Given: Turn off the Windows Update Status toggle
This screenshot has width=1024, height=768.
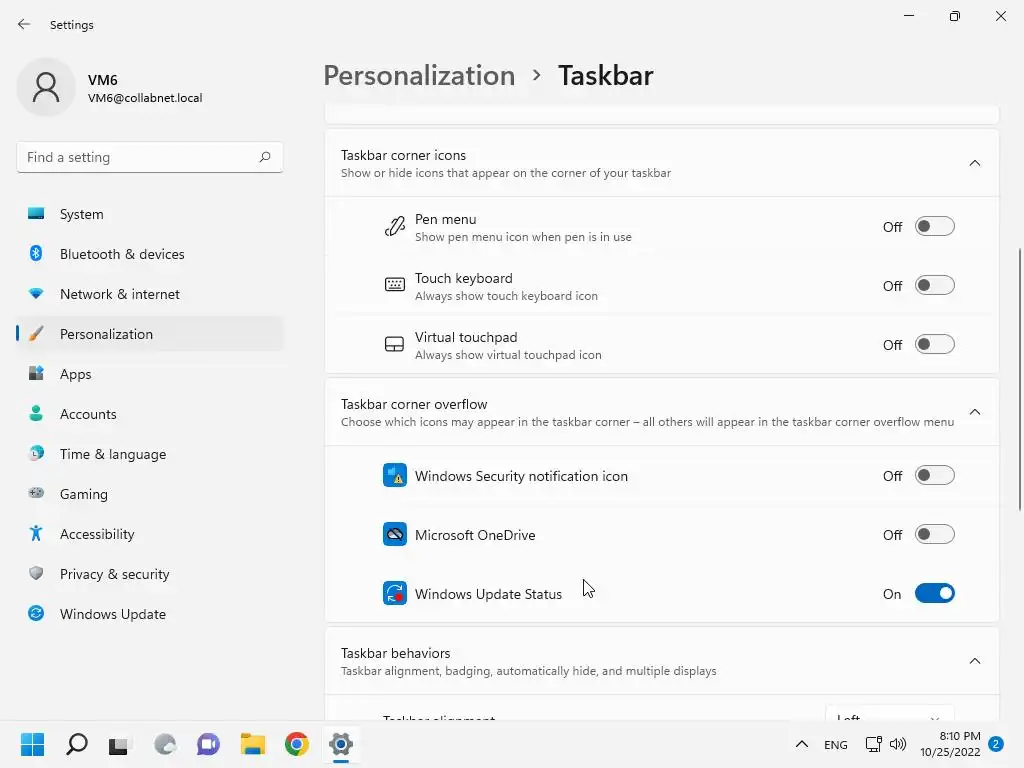Looking at the screenshot, I should pyautogui.click(x=935, y=593).
